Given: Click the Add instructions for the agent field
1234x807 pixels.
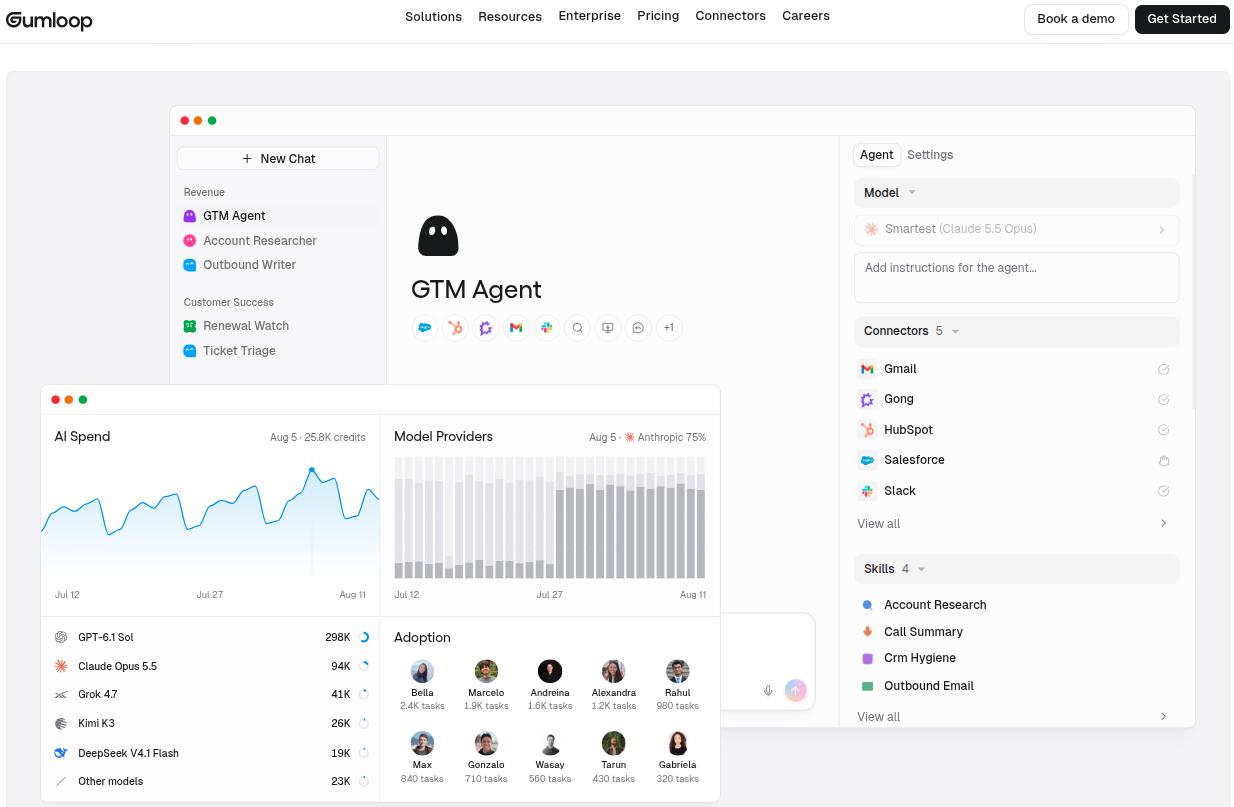Looking at the screenshot, I should click(x=1017, y=278).
